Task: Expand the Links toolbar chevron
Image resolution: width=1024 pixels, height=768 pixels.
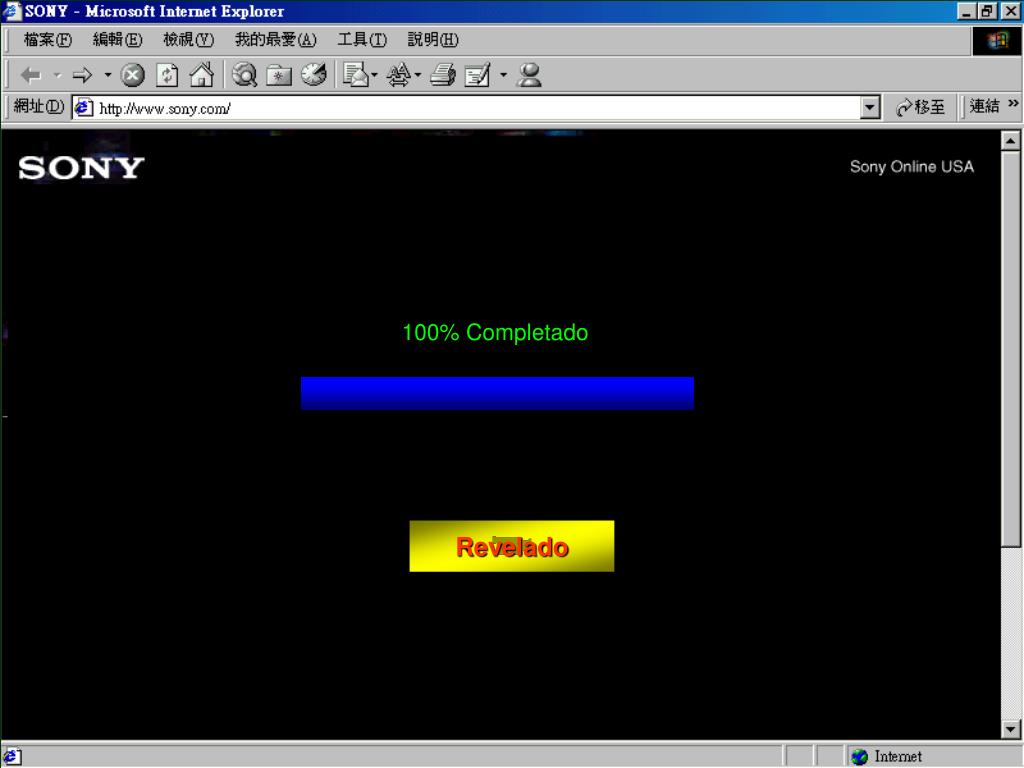Action: point(1013,105)
